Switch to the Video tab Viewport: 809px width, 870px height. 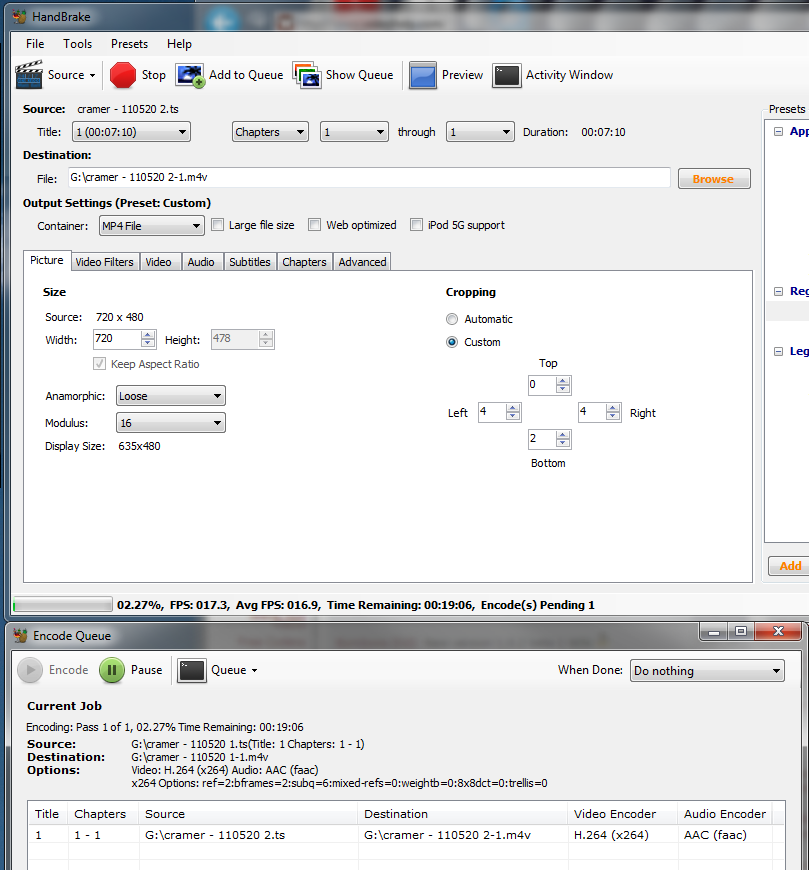[x=158, y=262]
